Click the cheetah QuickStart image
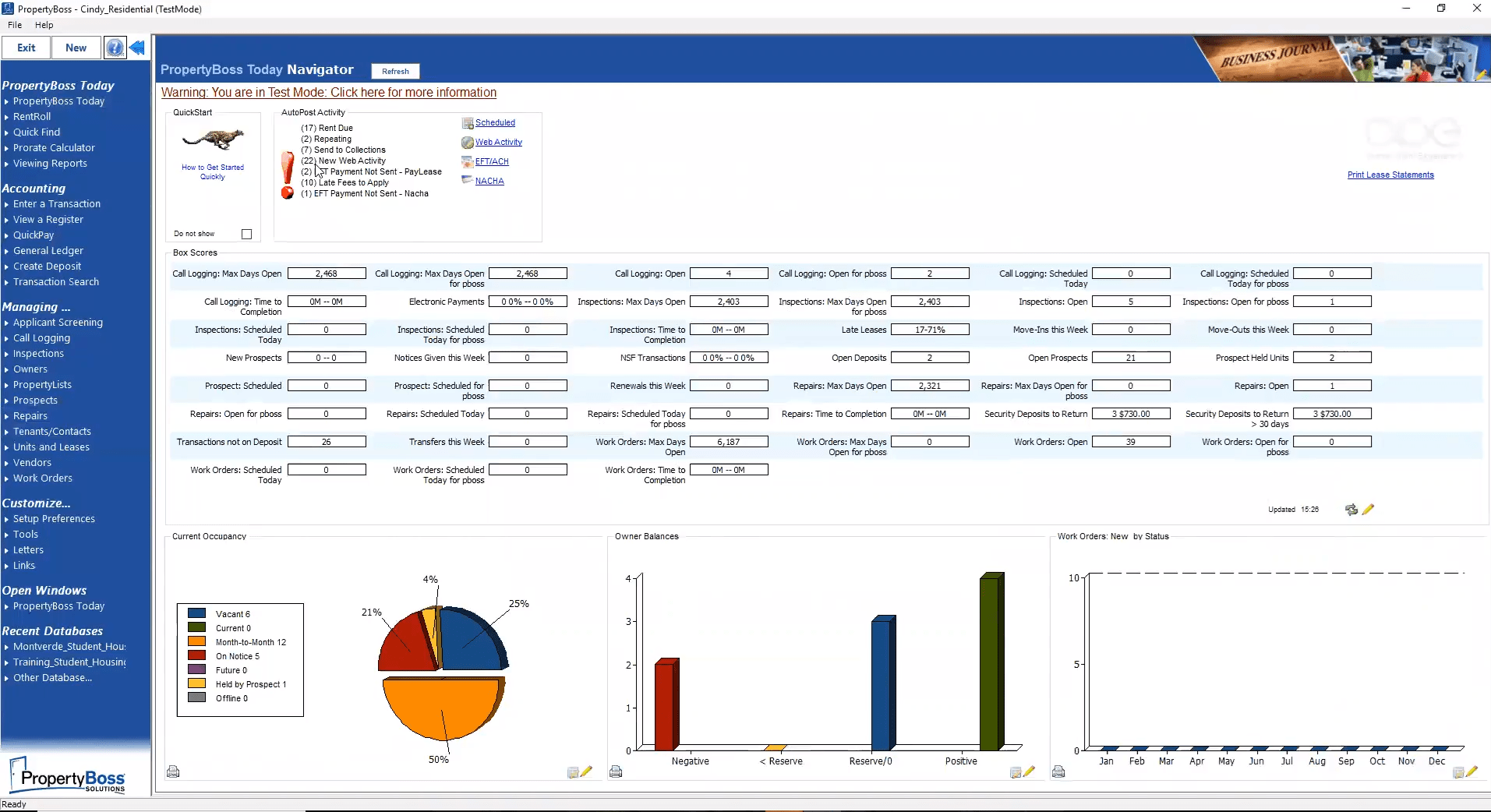This screenshot has height=812, width=1491. tap(213, 141)
